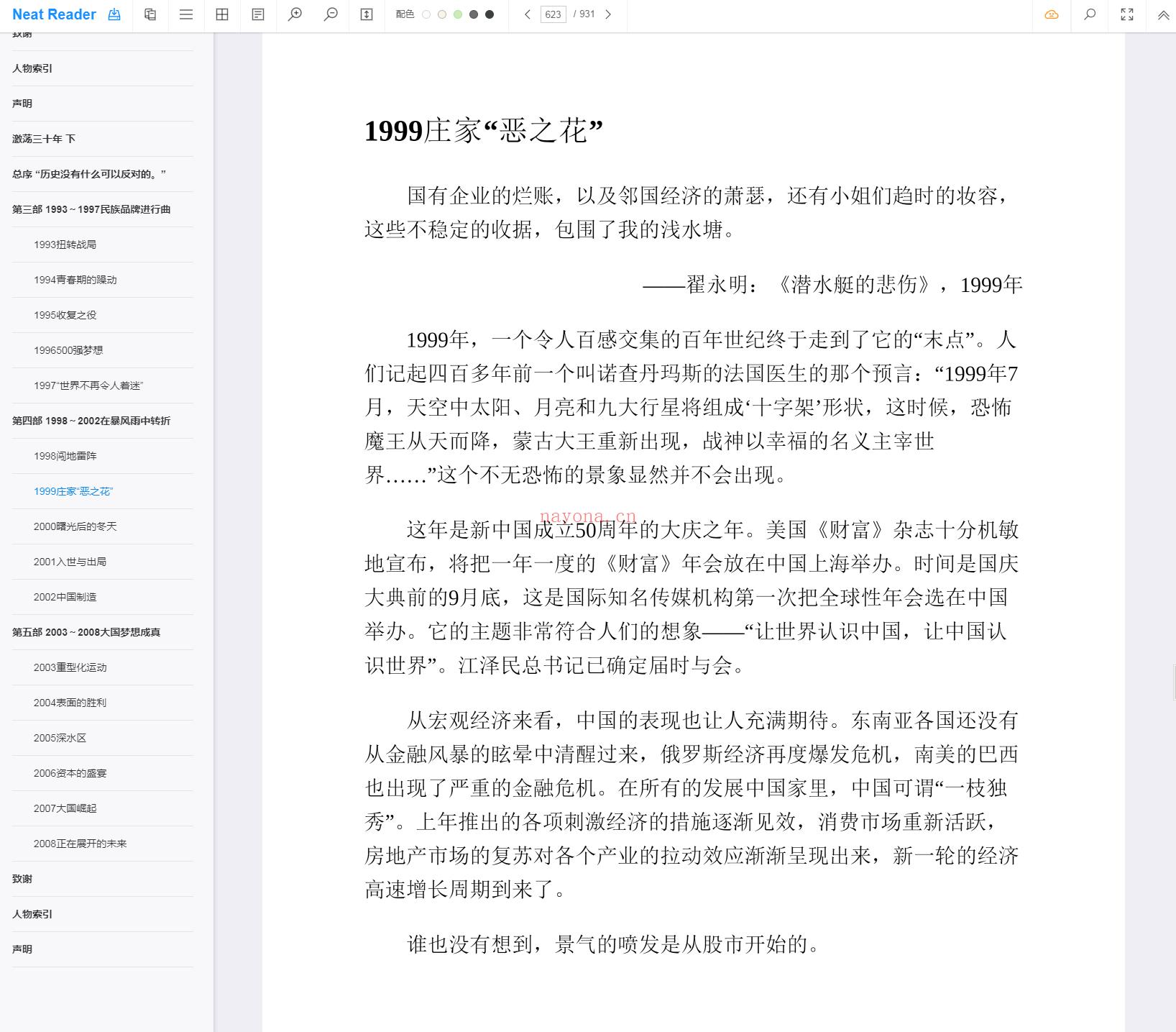Select the white color theme swatch

click(x=426, y=14)
